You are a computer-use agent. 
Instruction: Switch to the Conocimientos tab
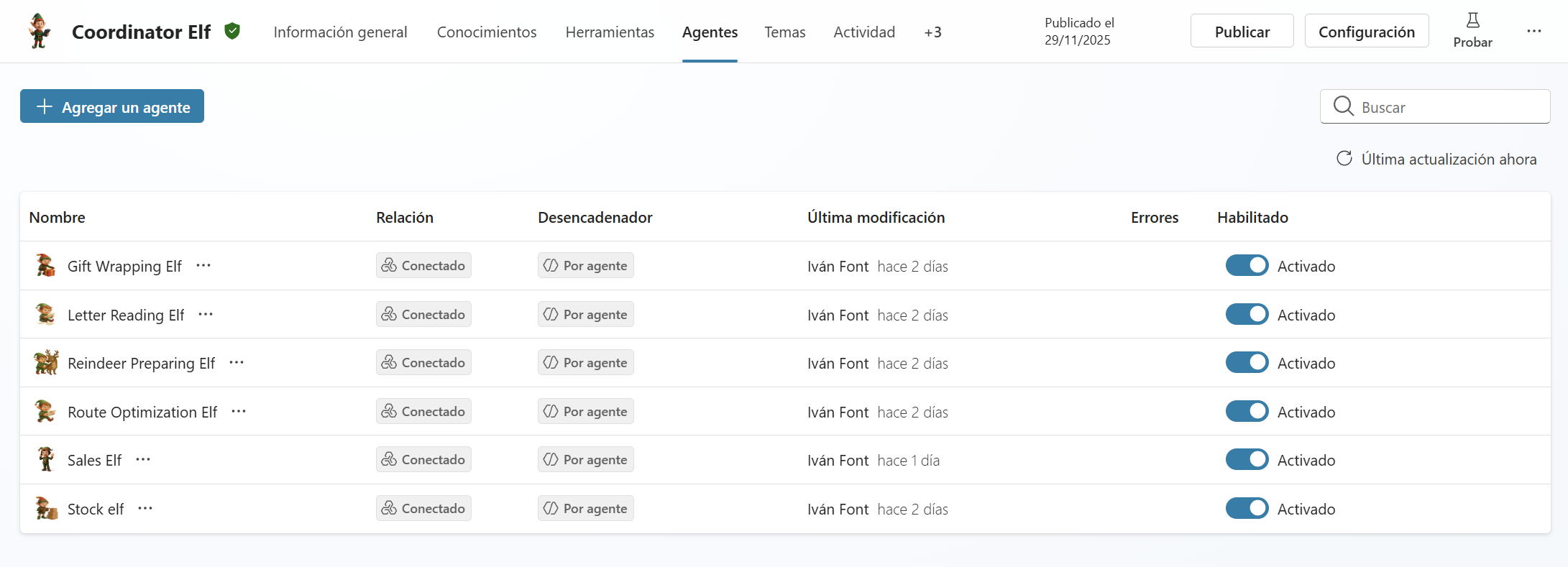(x=487, y=32)
